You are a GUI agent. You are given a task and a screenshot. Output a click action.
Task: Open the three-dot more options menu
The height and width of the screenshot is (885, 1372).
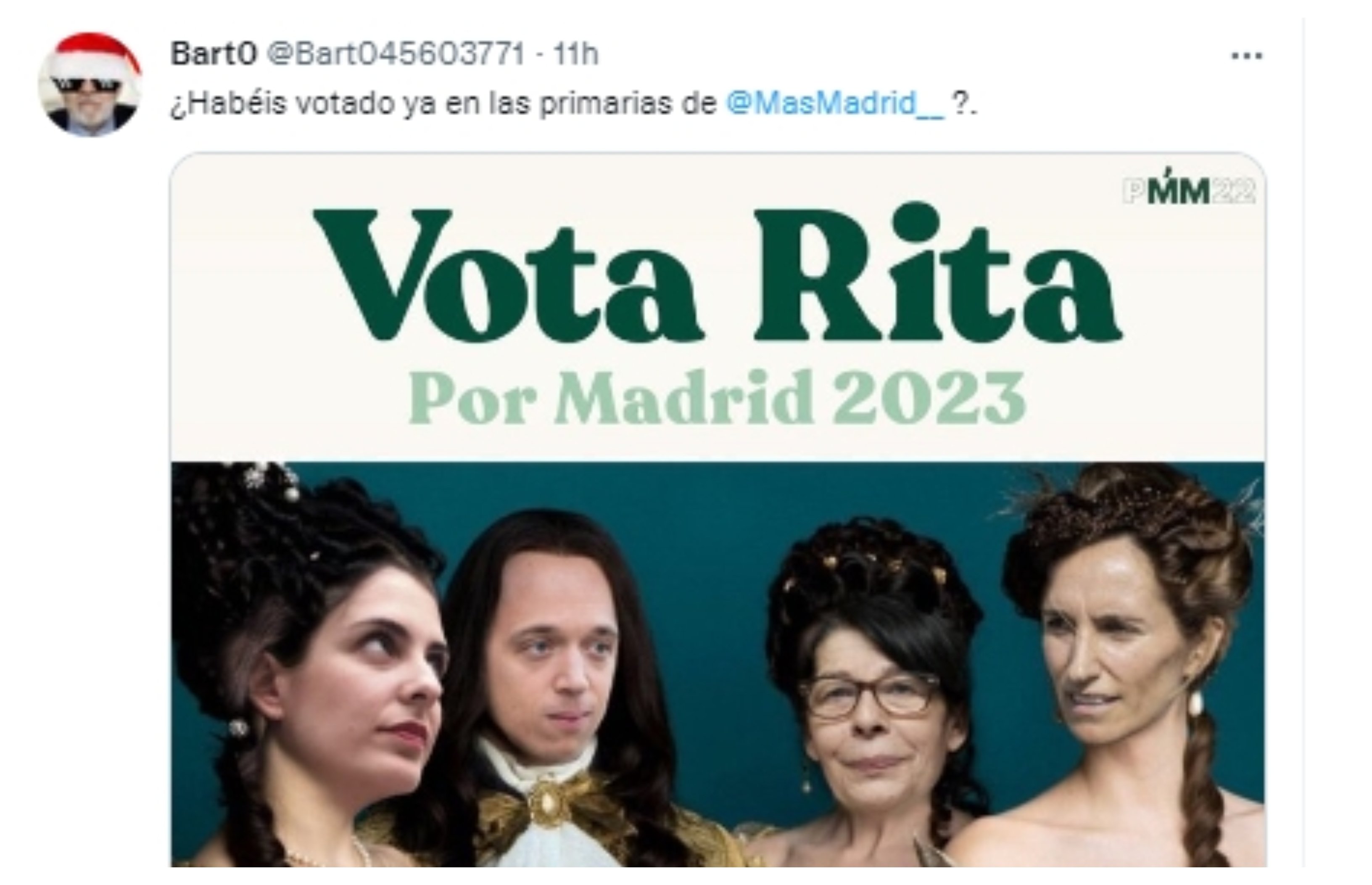click(x=1247, y=56)
